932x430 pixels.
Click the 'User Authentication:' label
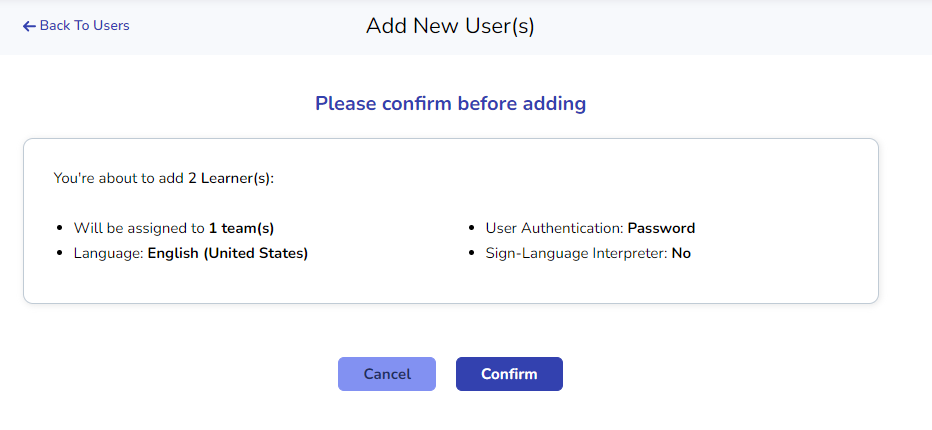coord(554,228)
